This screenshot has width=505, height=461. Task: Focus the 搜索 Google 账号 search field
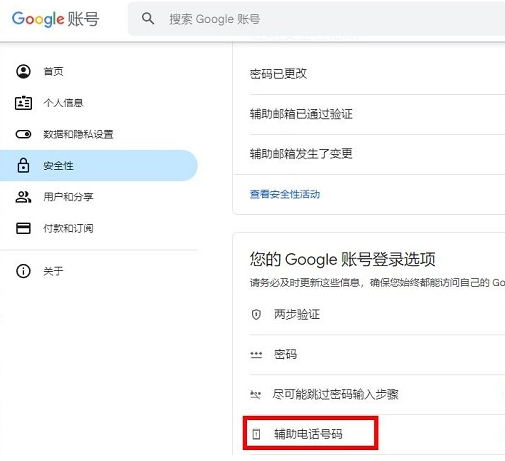click(316, 19)
